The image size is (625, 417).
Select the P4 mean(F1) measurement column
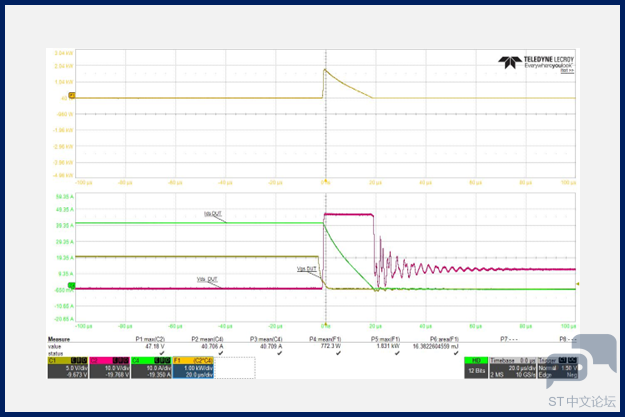(x=325, y=339)
